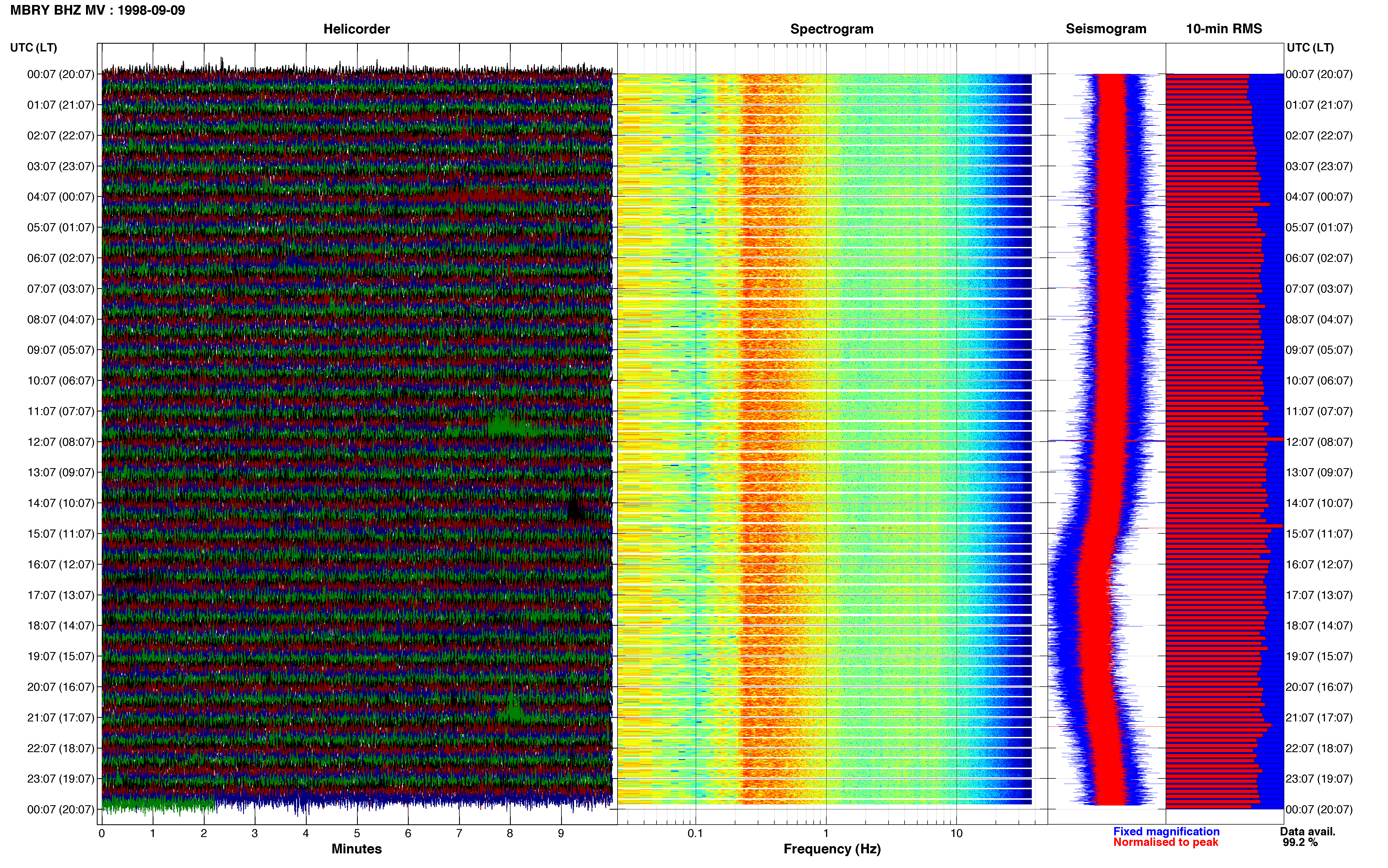Click the left 'UTC (LT)' axis label

click(34, 48)
